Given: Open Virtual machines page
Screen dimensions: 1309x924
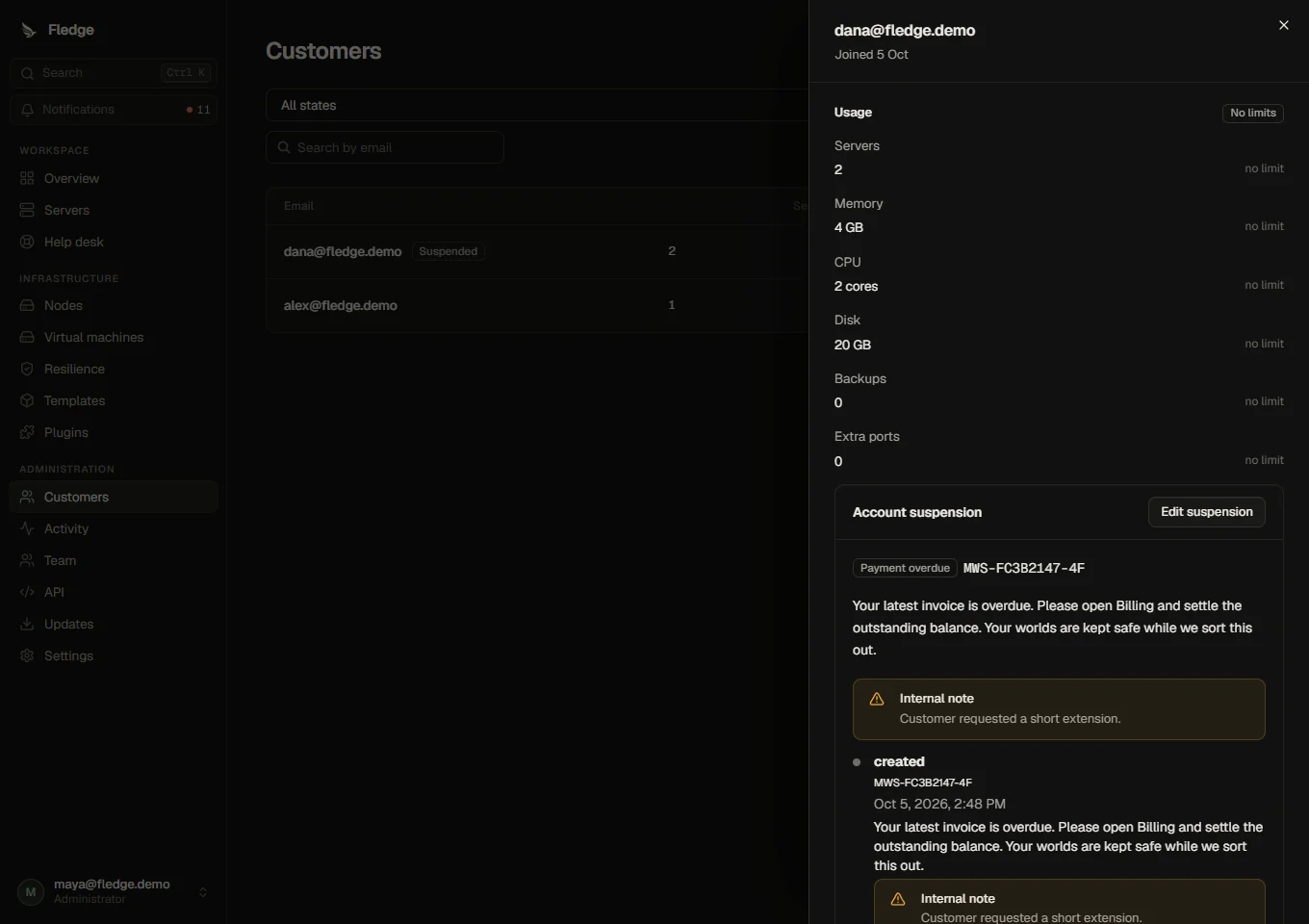Looking at the screenshot, I should [114, 337].
